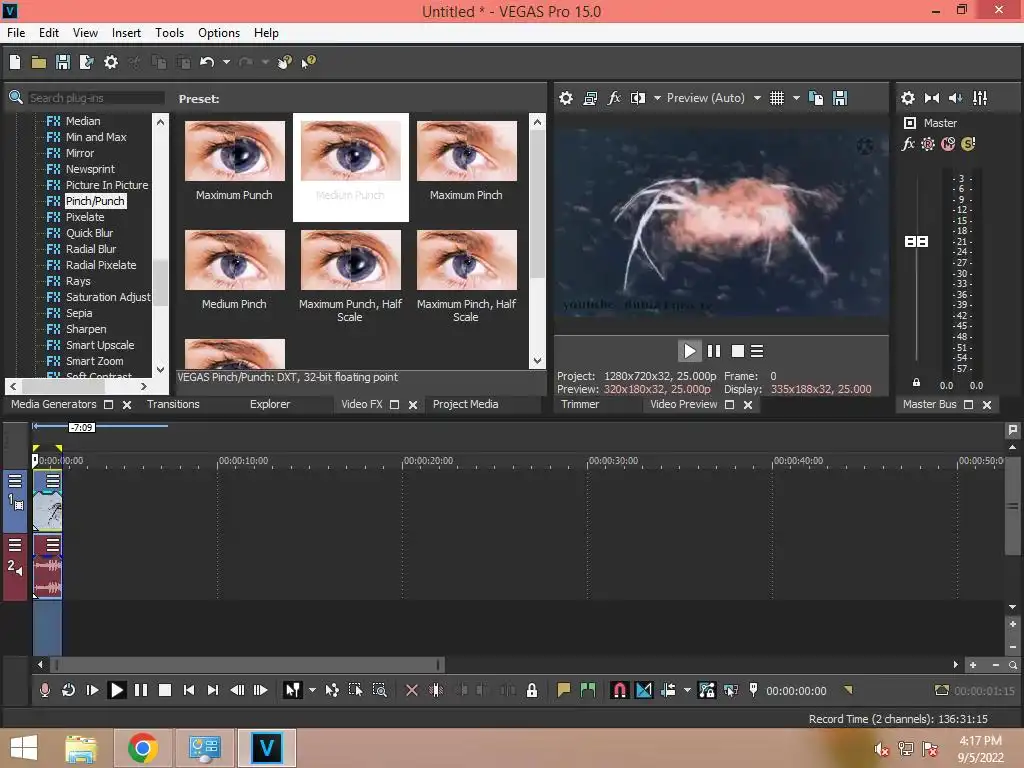Switch to the Trimmer tab
Viewport: 1024px width, 768px height.
[x=580, y=404]
